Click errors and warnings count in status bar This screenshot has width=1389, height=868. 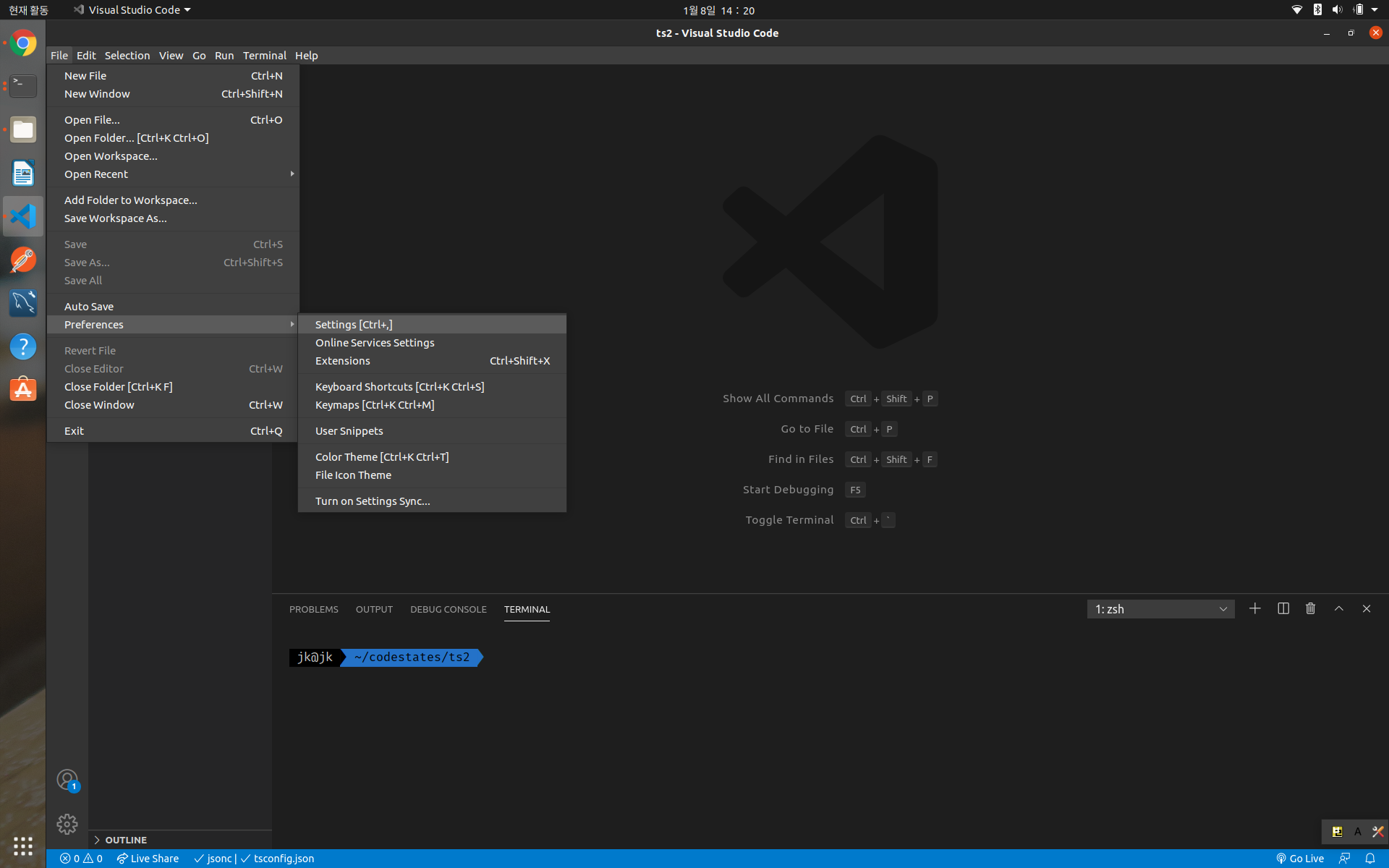pyautogui.click(x=81, y=859)
